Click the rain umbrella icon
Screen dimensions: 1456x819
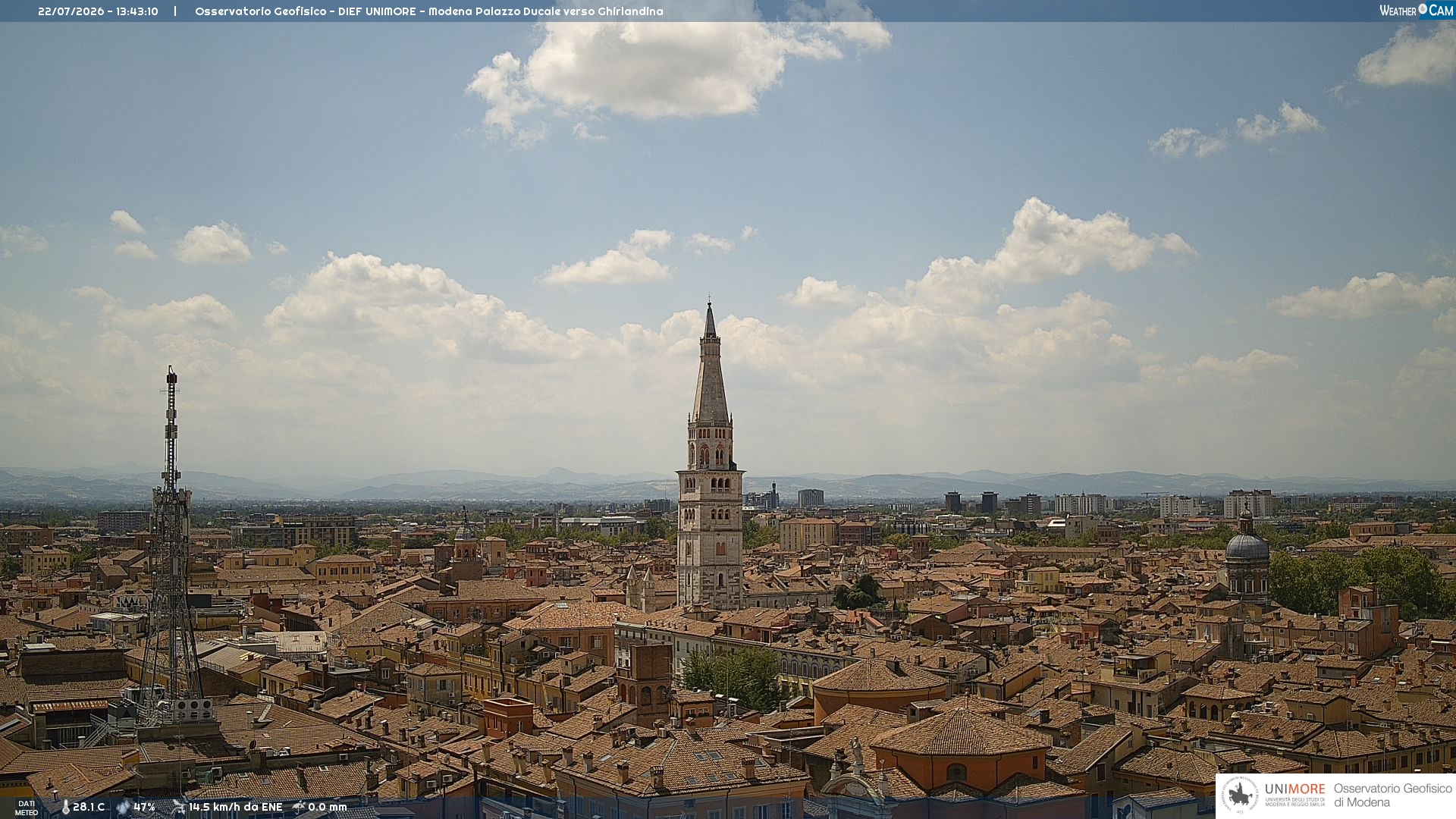point(299,807)
